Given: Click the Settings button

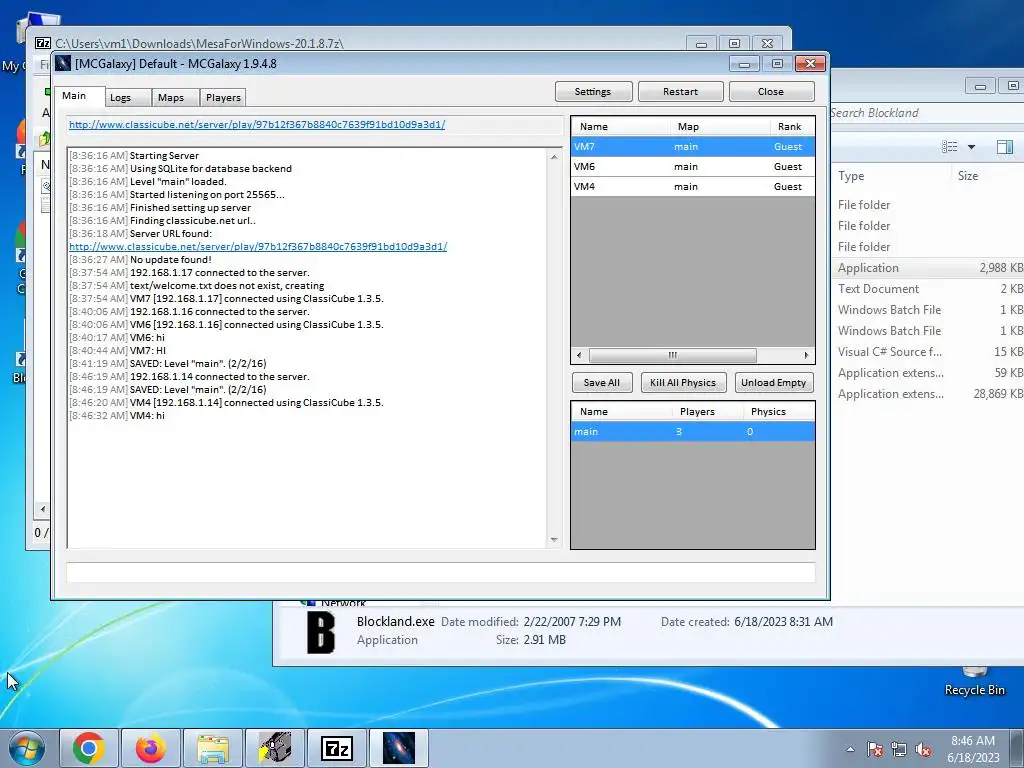Looking at the screenshot, I should coord(593,91).
